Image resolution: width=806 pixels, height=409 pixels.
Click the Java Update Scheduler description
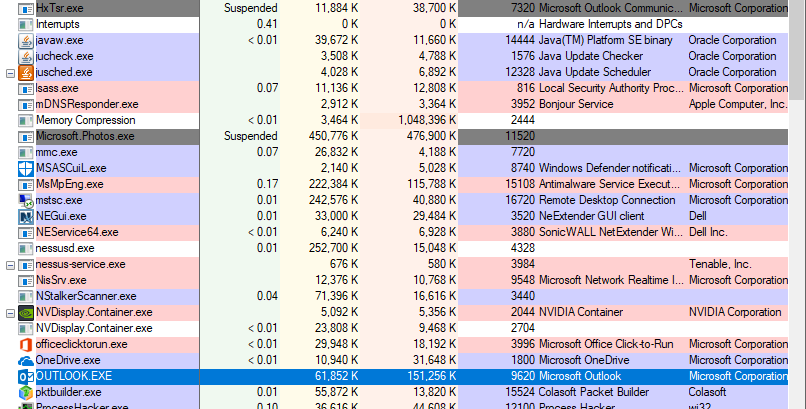pyautogui.click(x=595, y=72)
